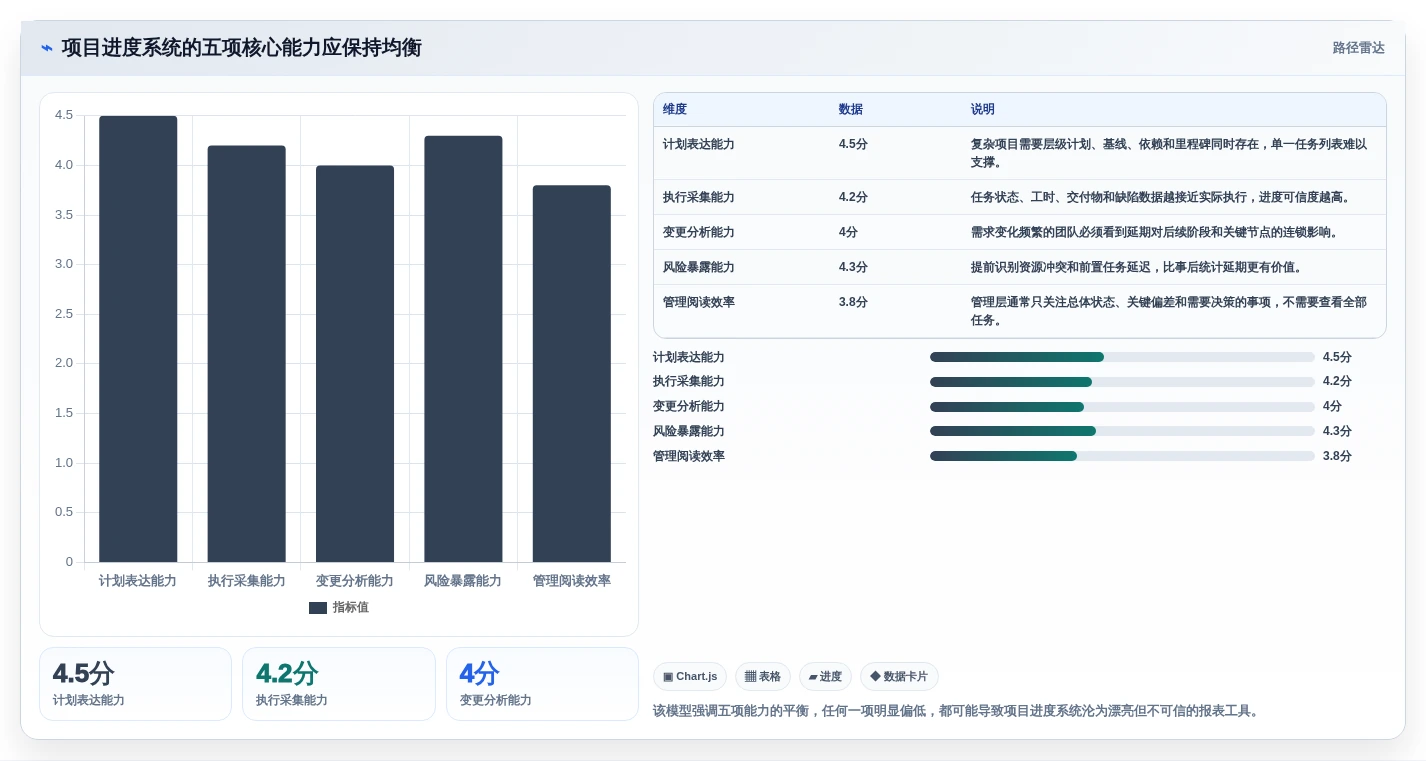This screenshot has height=761, width=1426.
Task: Click the description of 执行采集能力 row
Action: [x=1162, y=197]
